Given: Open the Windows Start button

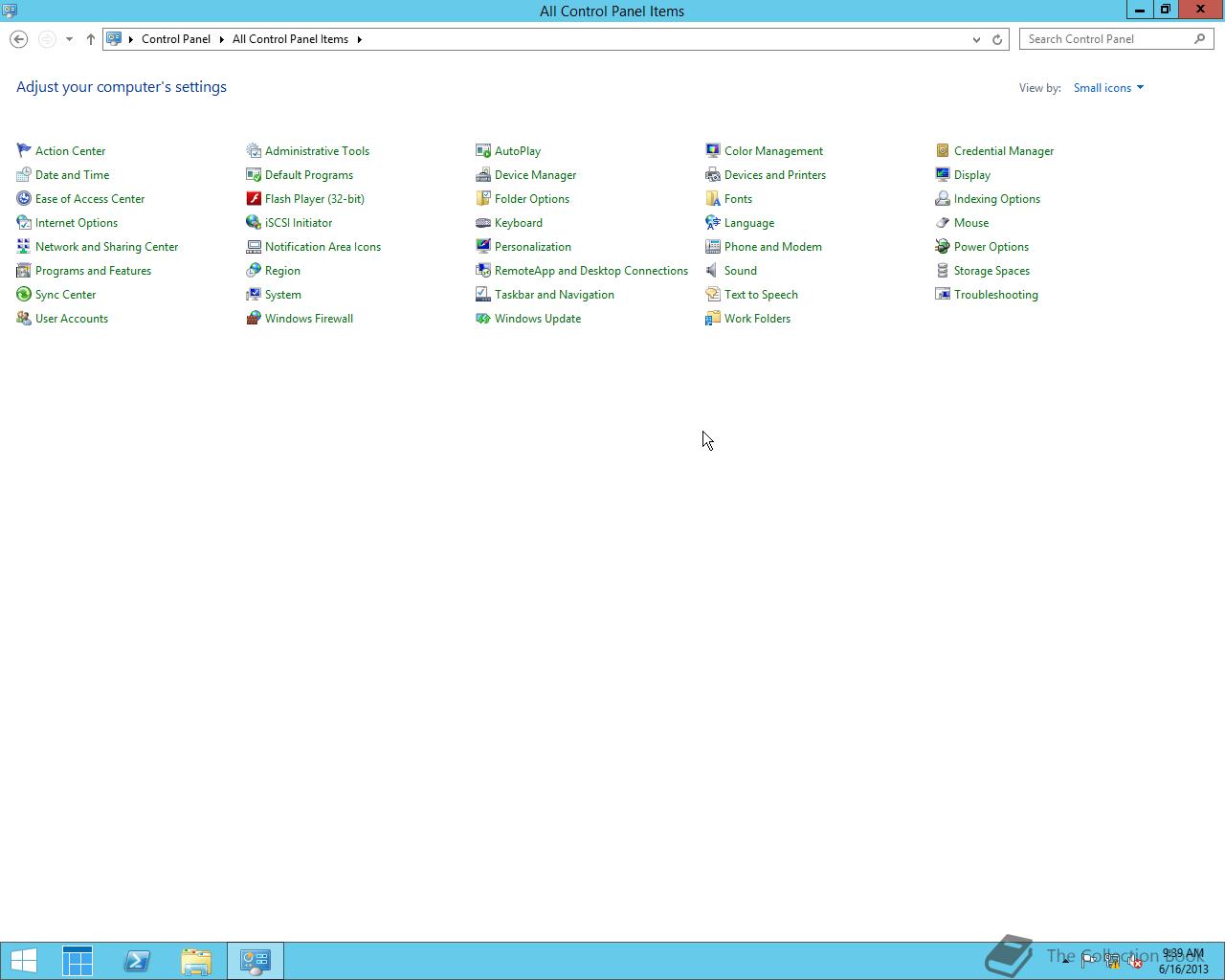Looking at the screenshot, I should (x=23, y=961).
